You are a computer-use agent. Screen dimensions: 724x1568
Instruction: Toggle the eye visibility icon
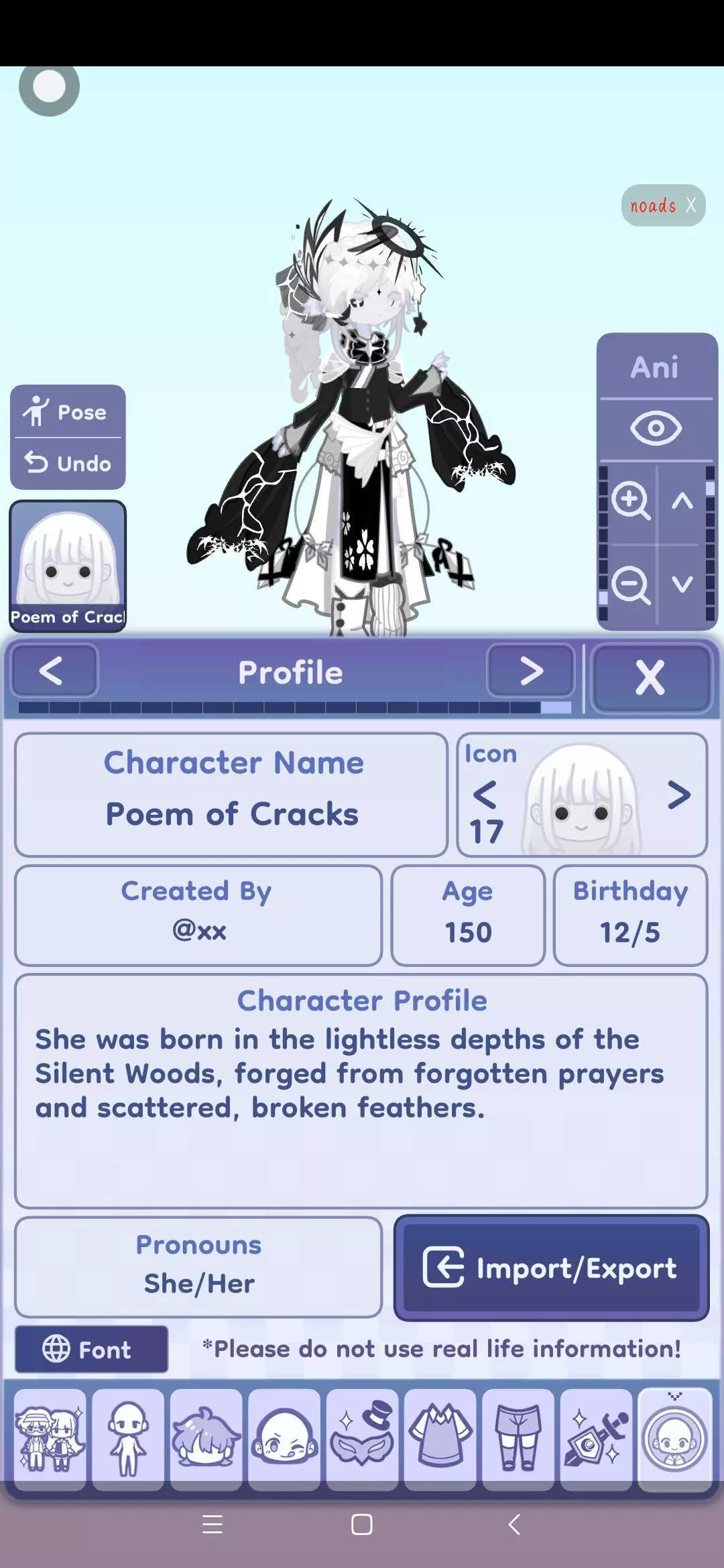click(656, 428)
